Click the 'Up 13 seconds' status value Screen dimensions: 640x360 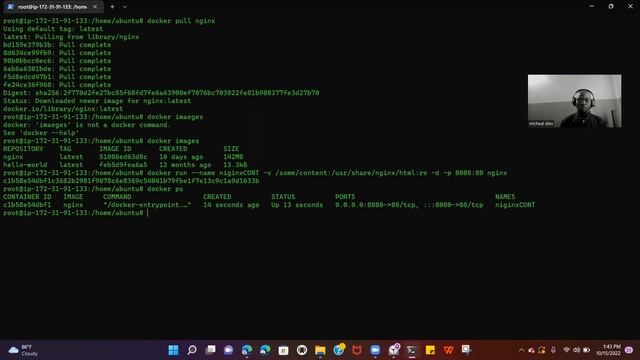(297, 205)
